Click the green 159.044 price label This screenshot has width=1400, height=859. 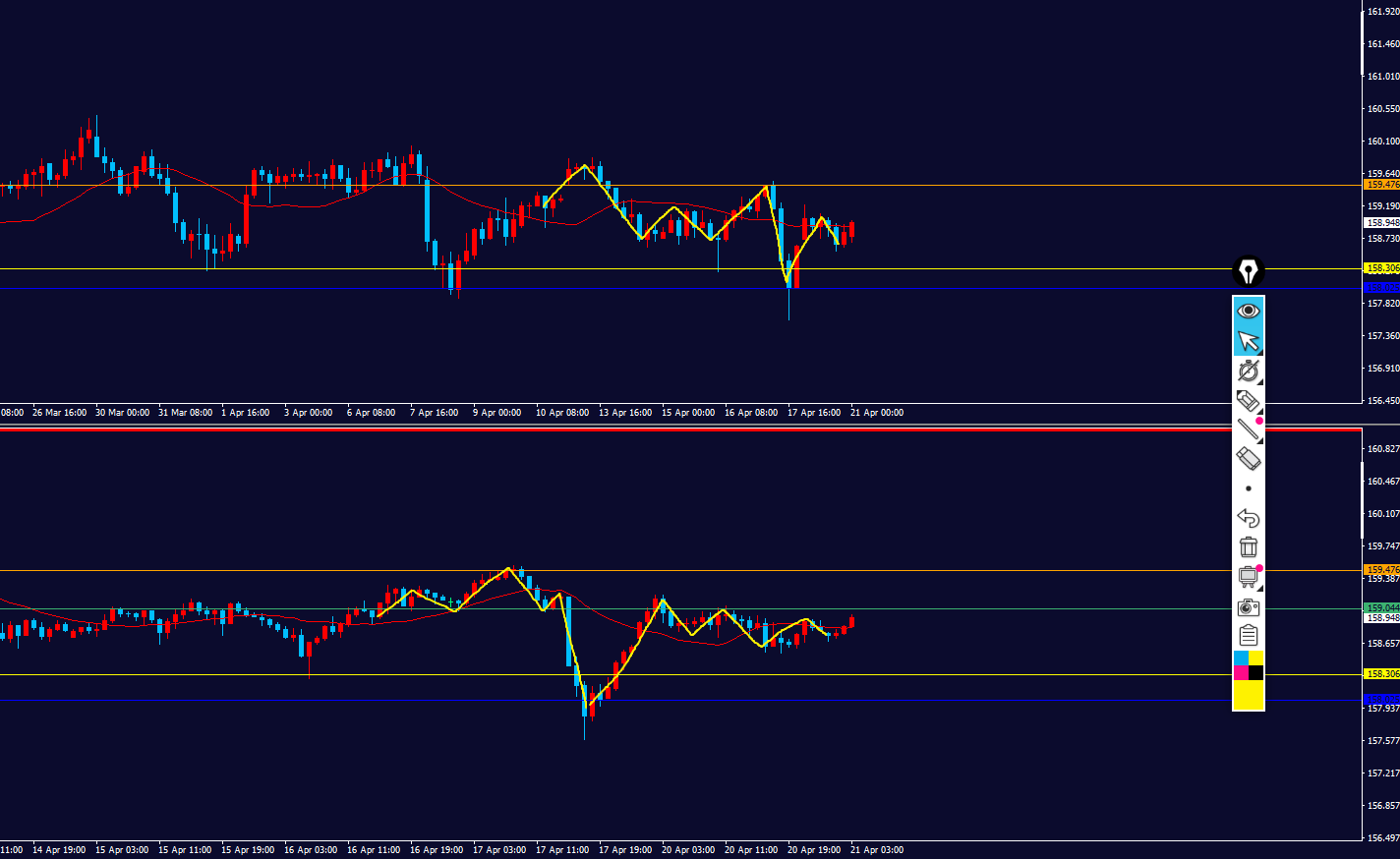pyautogui.click(x=1381, y=607)
